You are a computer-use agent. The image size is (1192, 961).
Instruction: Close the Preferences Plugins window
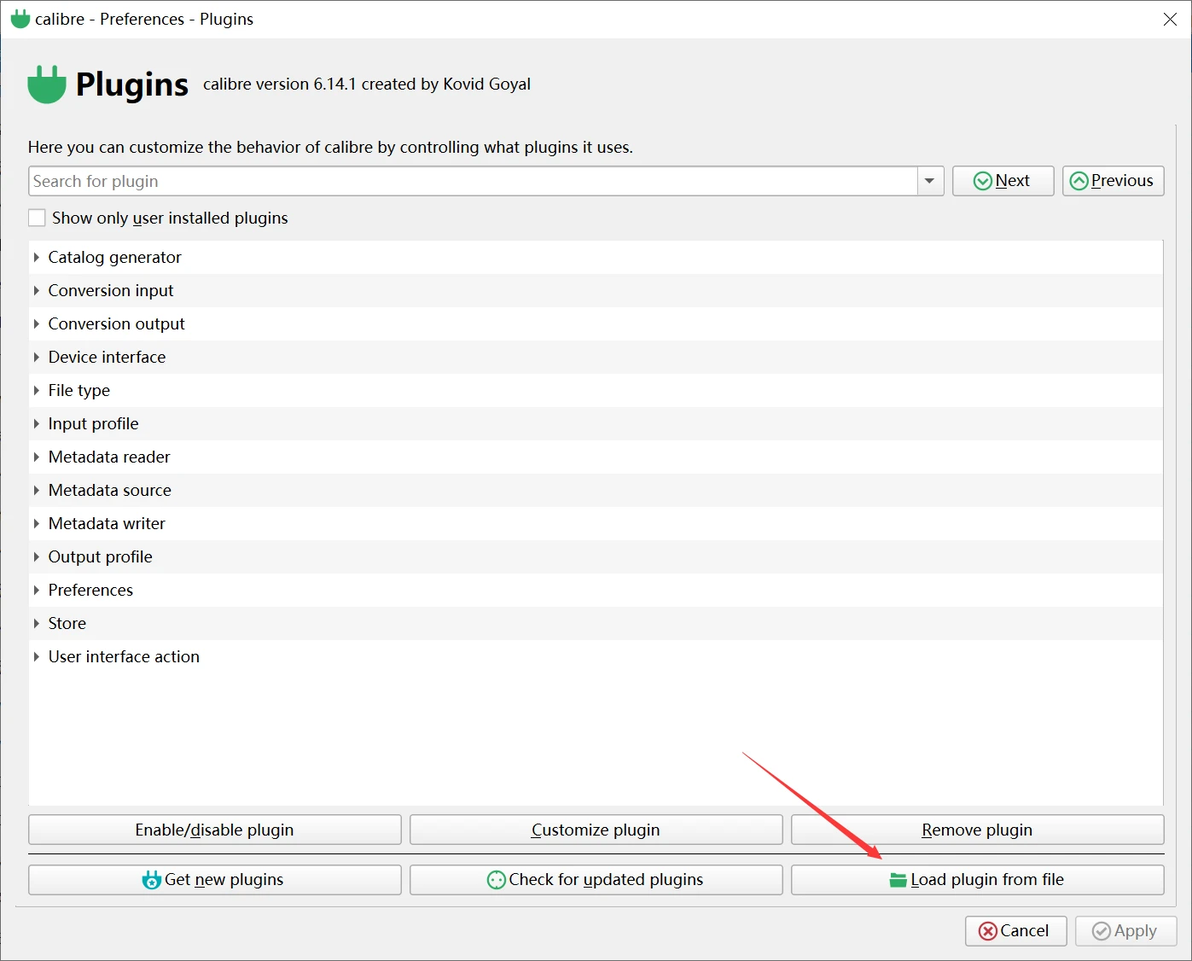(x=1170, y=19)
